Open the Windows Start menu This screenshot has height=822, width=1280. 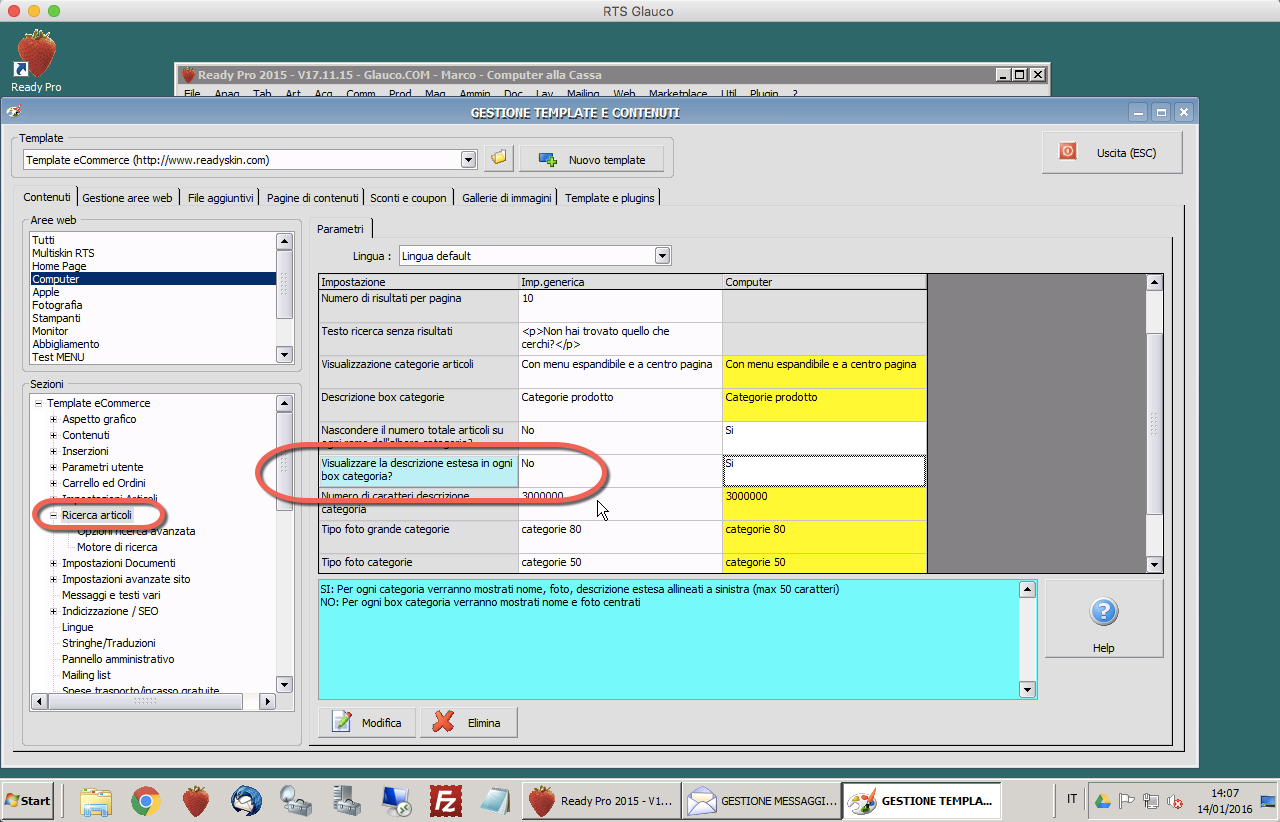(28, 800)
